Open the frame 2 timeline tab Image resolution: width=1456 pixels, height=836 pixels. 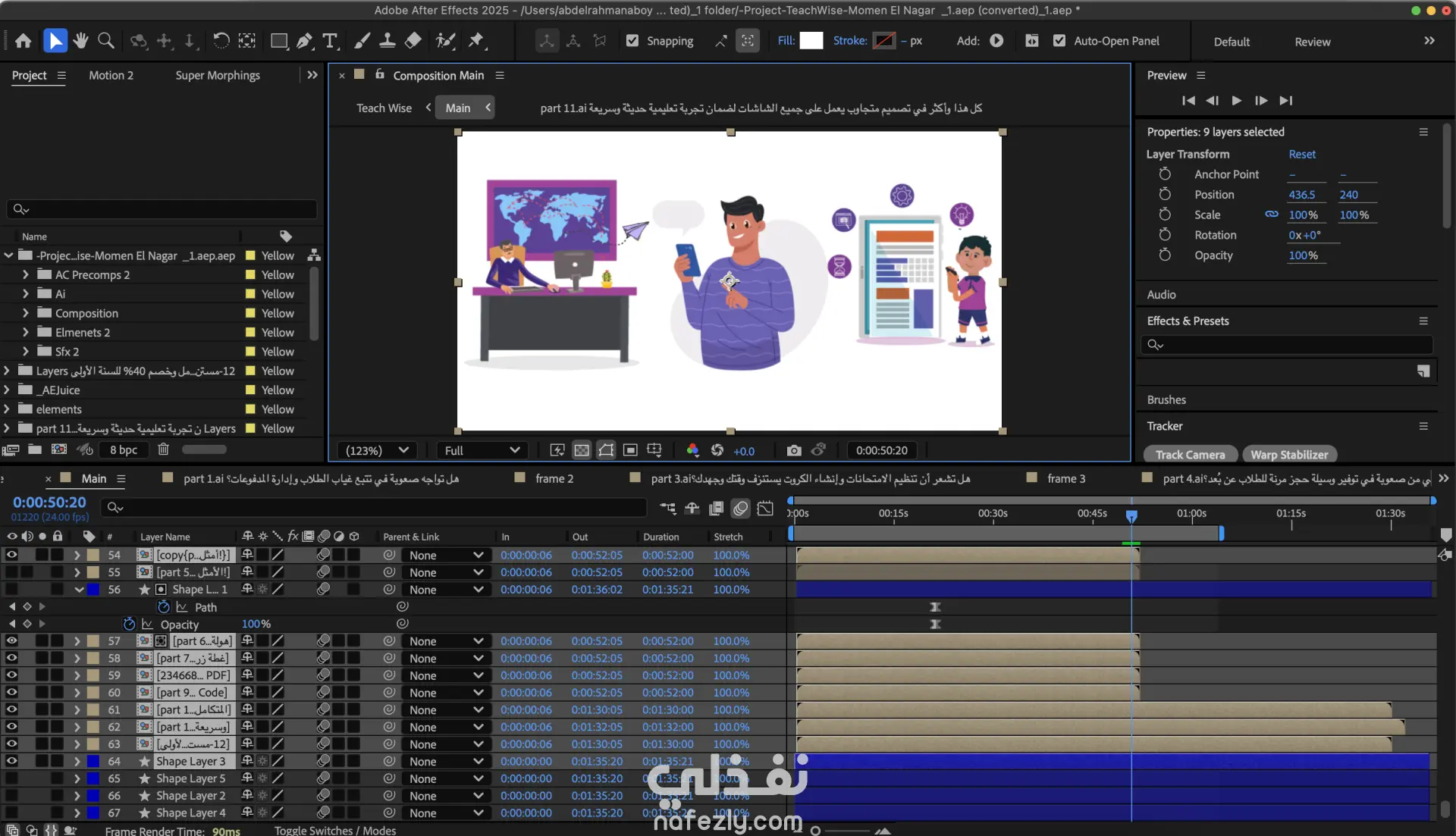pyautogui.click(x=554, y=478)
